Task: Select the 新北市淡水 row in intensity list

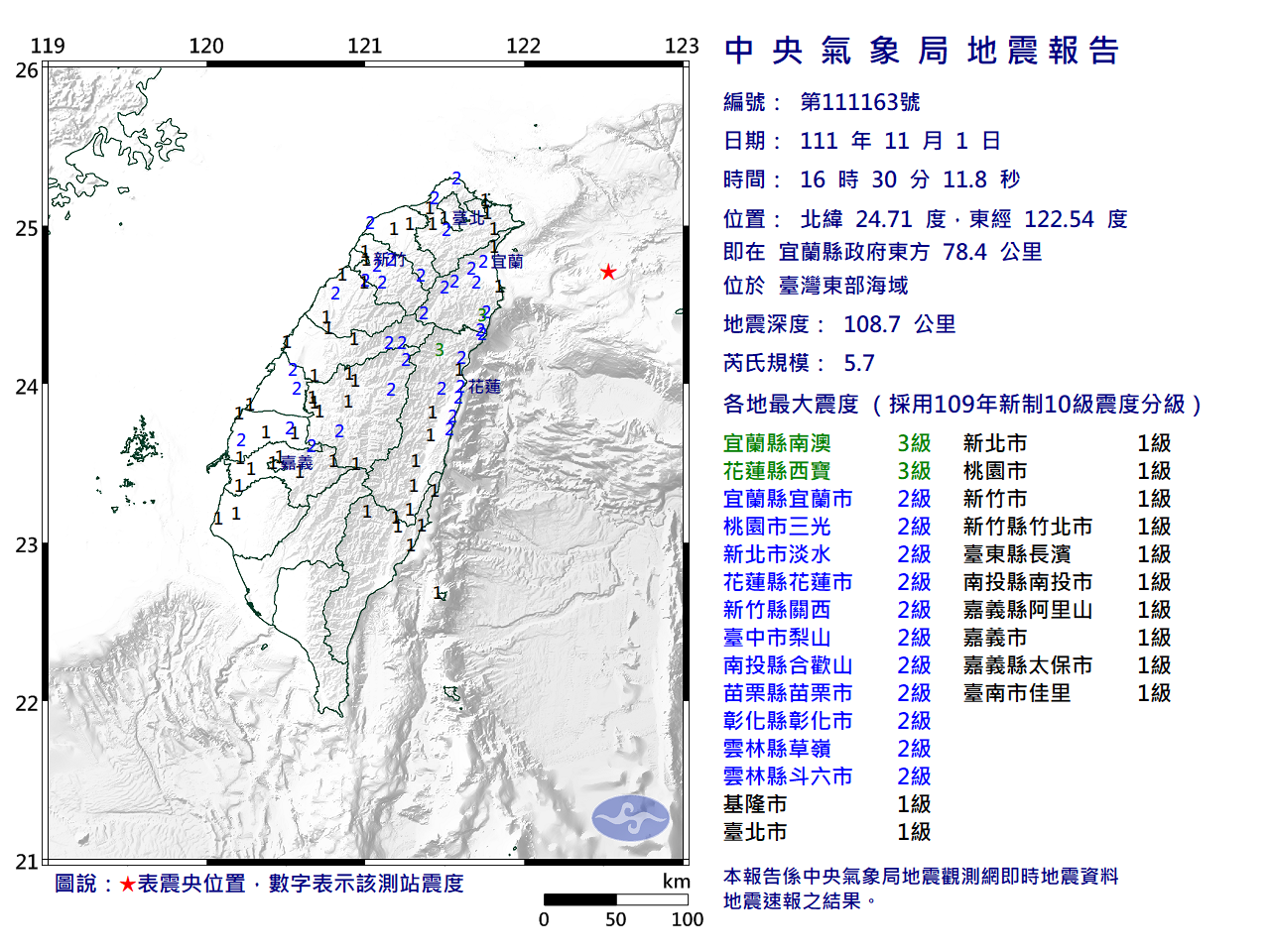Action: pos(826,554)
